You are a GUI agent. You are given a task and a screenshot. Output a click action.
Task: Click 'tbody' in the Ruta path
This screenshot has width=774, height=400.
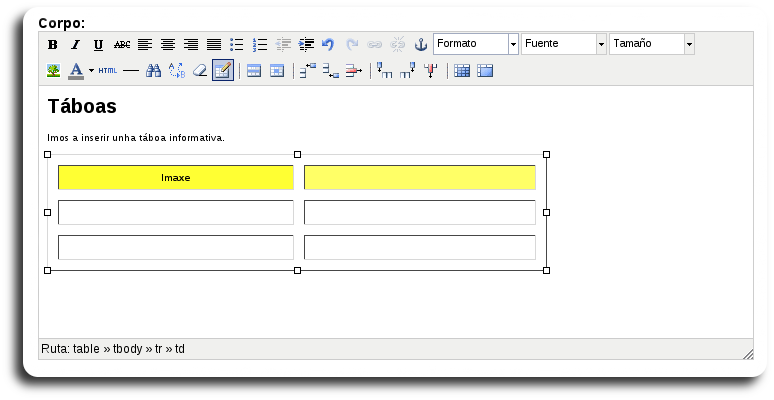pyautogui.click(x=127, y=349)
